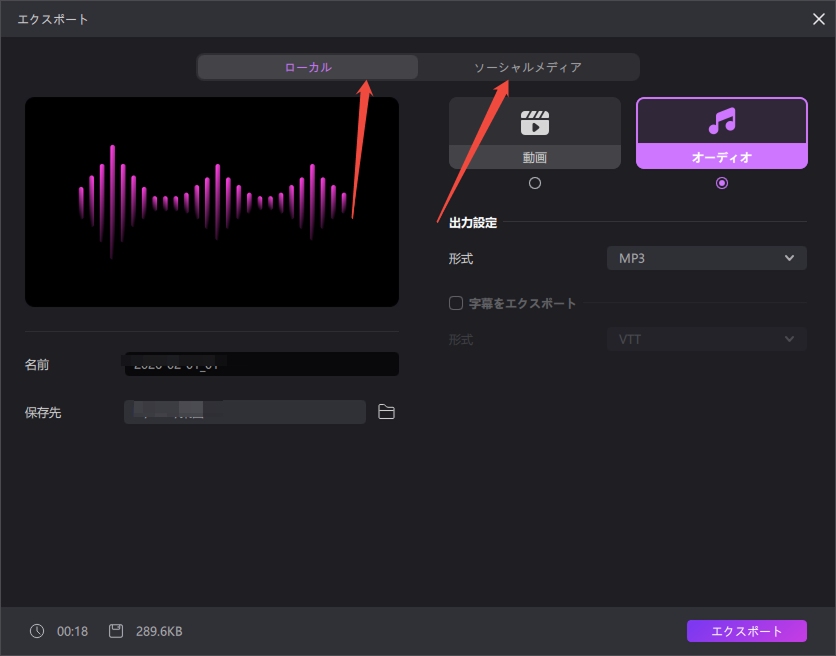Click the エクスポート button

[746, 631]
